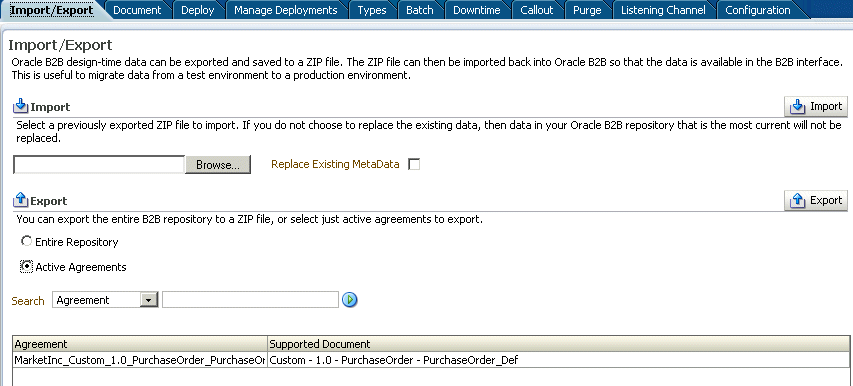Run the agreement search with green arrow
This screenshot has height=386, width=853.
pyautogui.click(x=349, y=300)
